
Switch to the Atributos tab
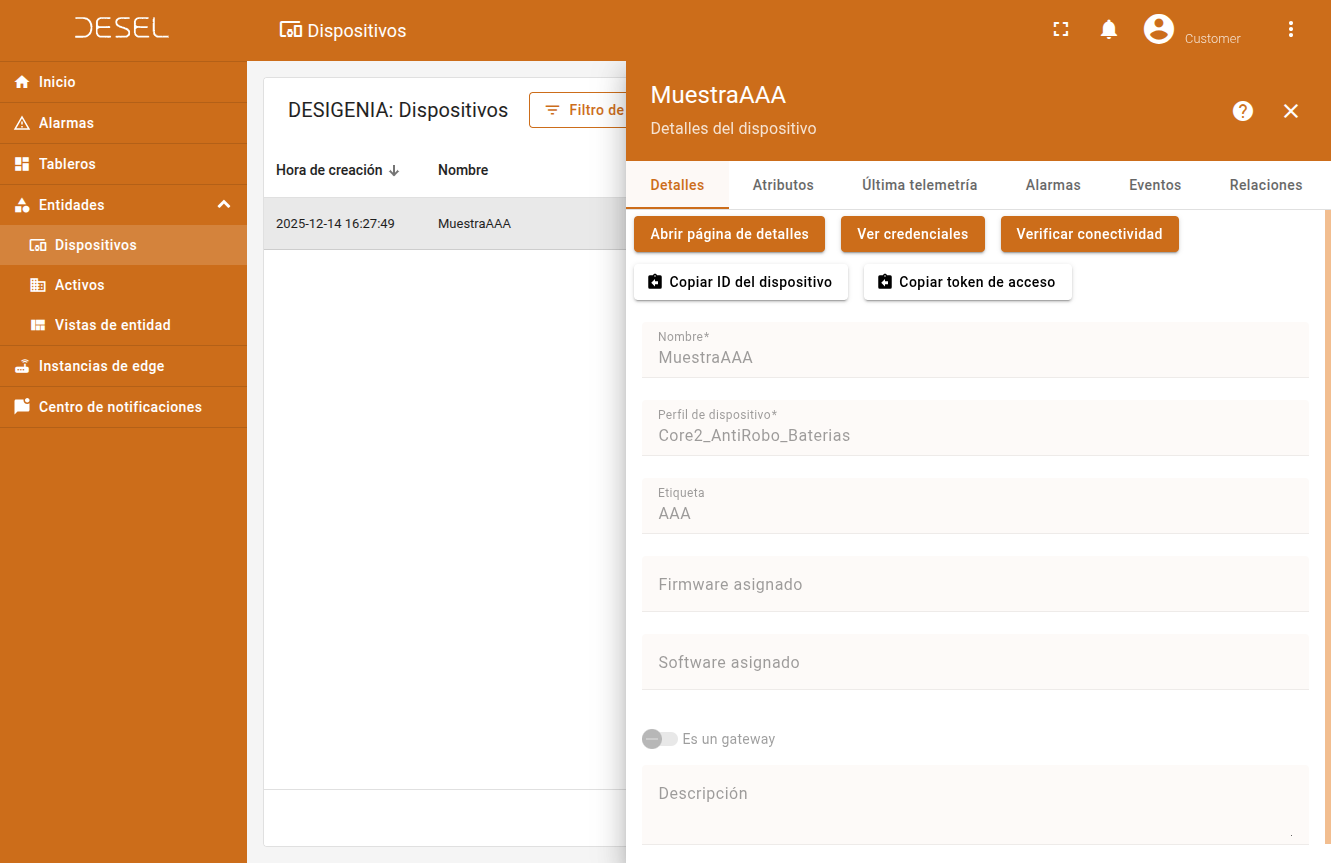coord(783,185)
